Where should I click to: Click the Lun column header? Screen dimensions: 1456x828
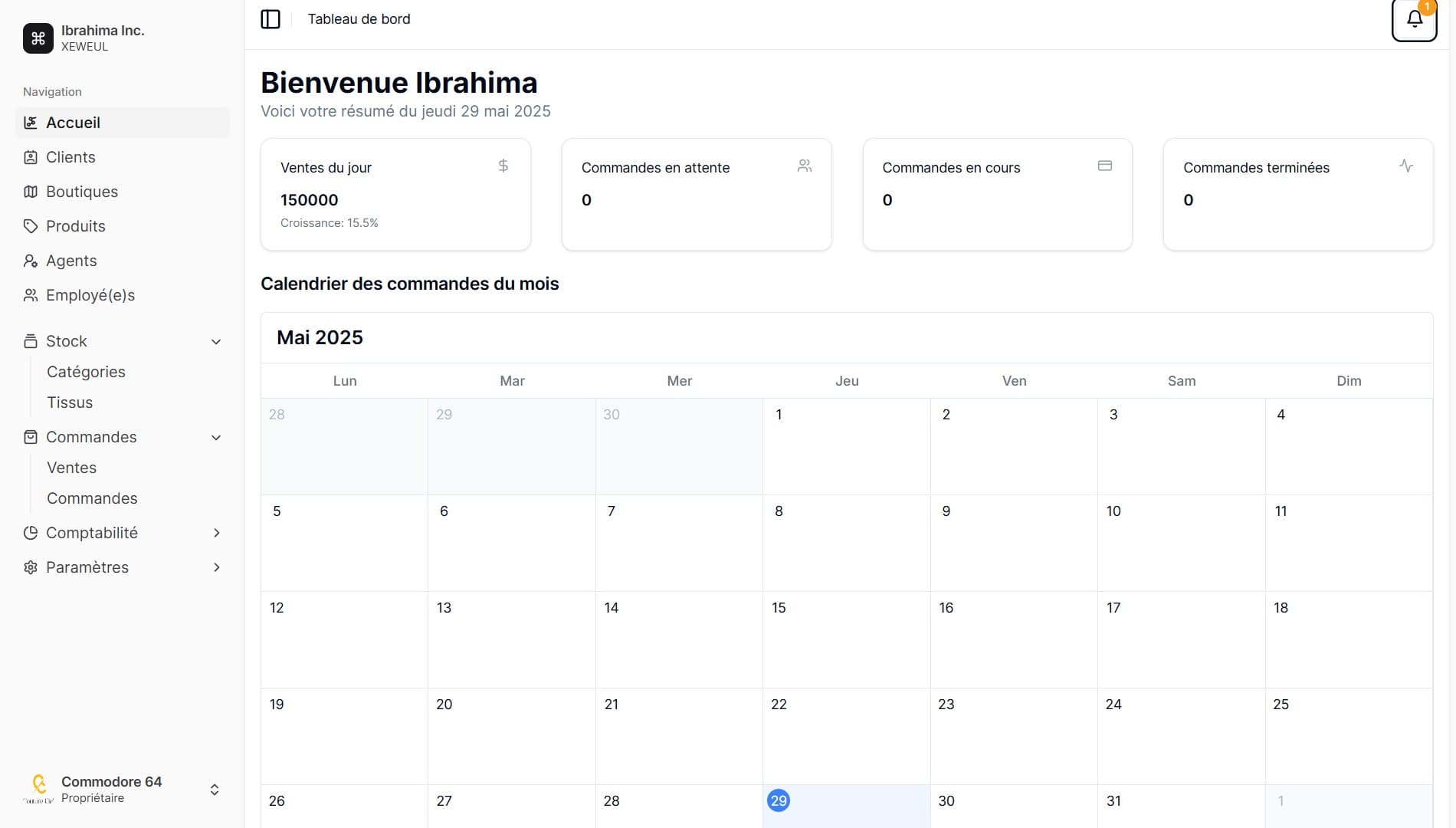pos(345,381)
